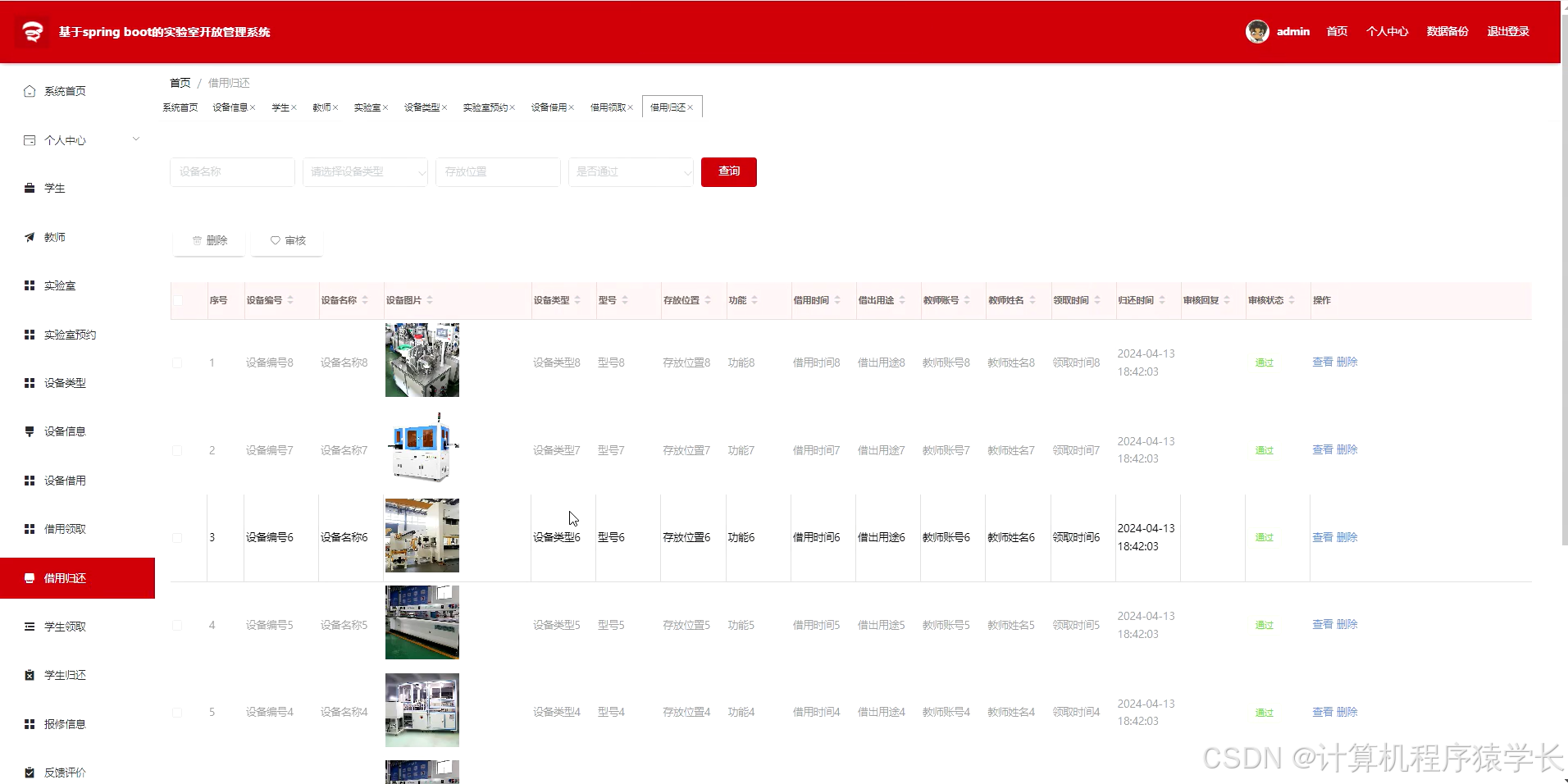Viewport: 1568px width, 784px height.
Task: Click the 学生 briefcase icon in sidebar
Action: (30, 188)
